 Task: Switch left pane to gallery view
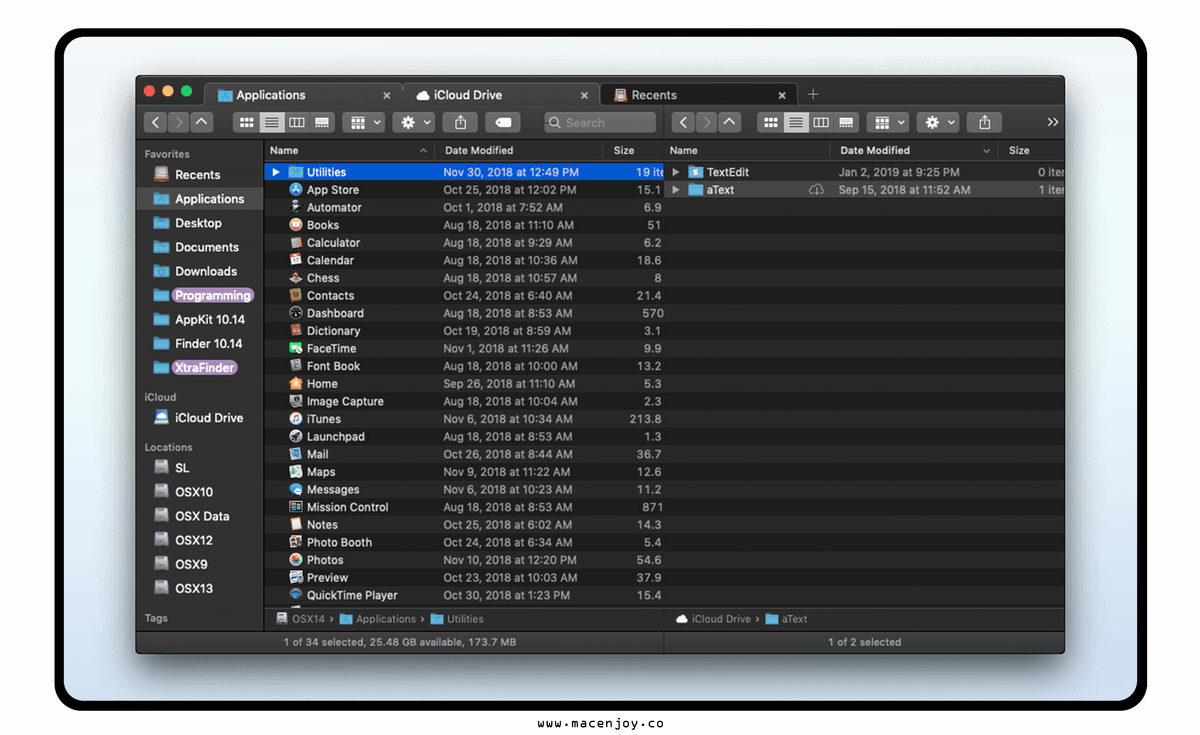point(322,122)
